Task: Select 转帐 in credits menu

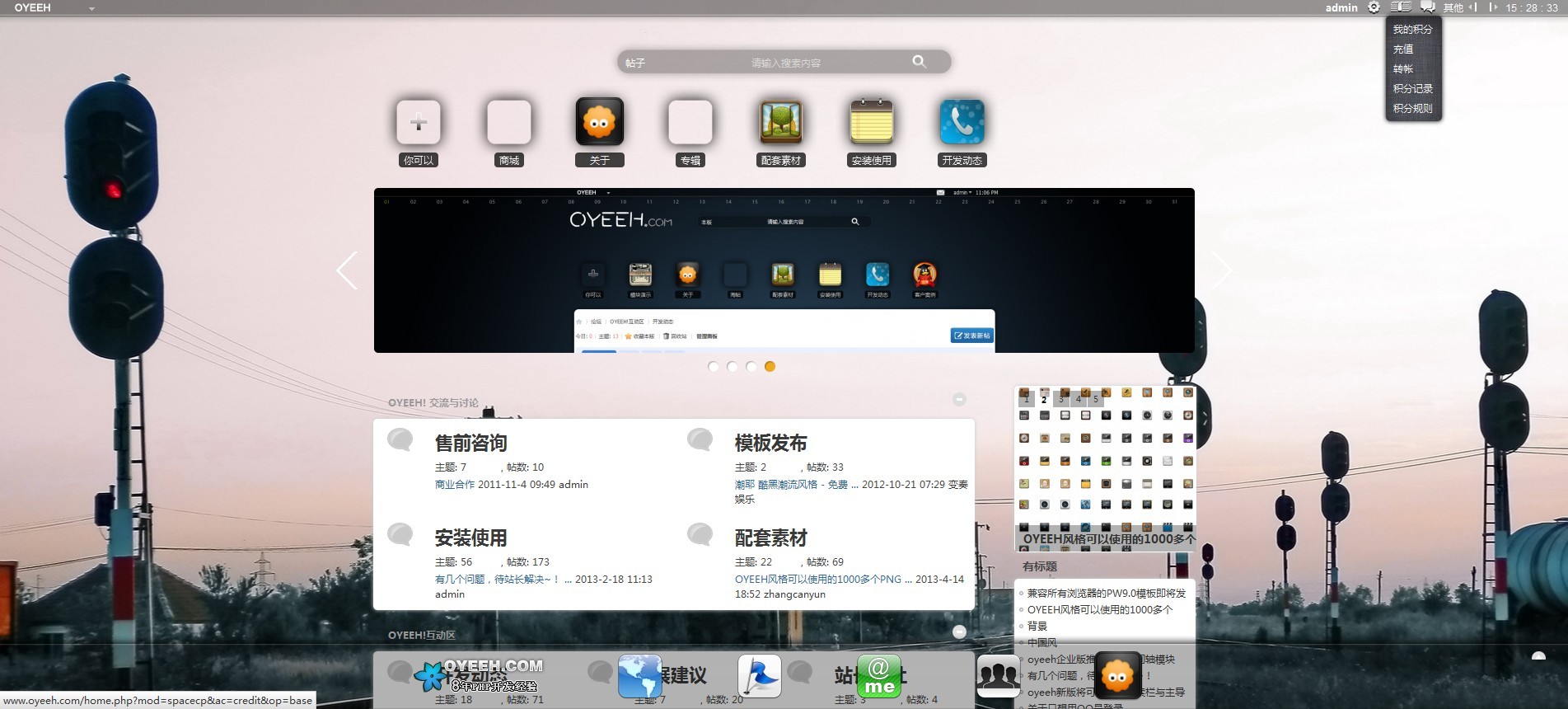Action: 1403,68
